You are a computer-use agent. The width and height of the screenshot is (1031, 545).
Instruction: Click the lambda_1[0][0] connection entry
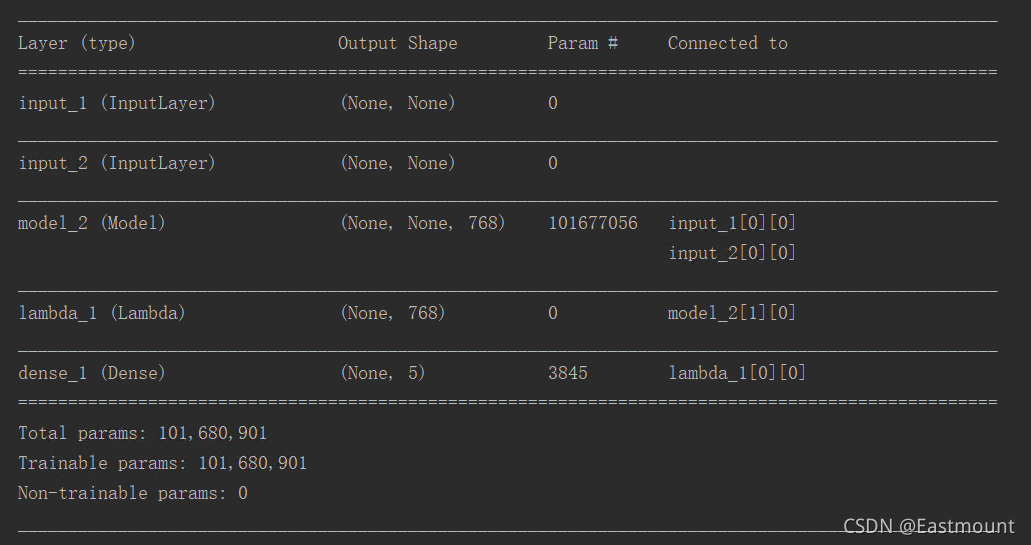736,373
